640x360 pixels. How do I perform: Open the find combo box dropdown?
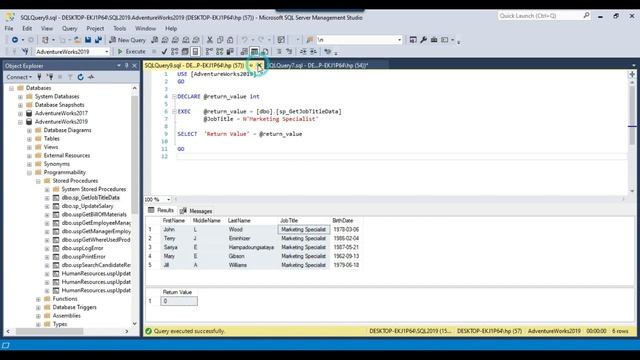(399, 40)
